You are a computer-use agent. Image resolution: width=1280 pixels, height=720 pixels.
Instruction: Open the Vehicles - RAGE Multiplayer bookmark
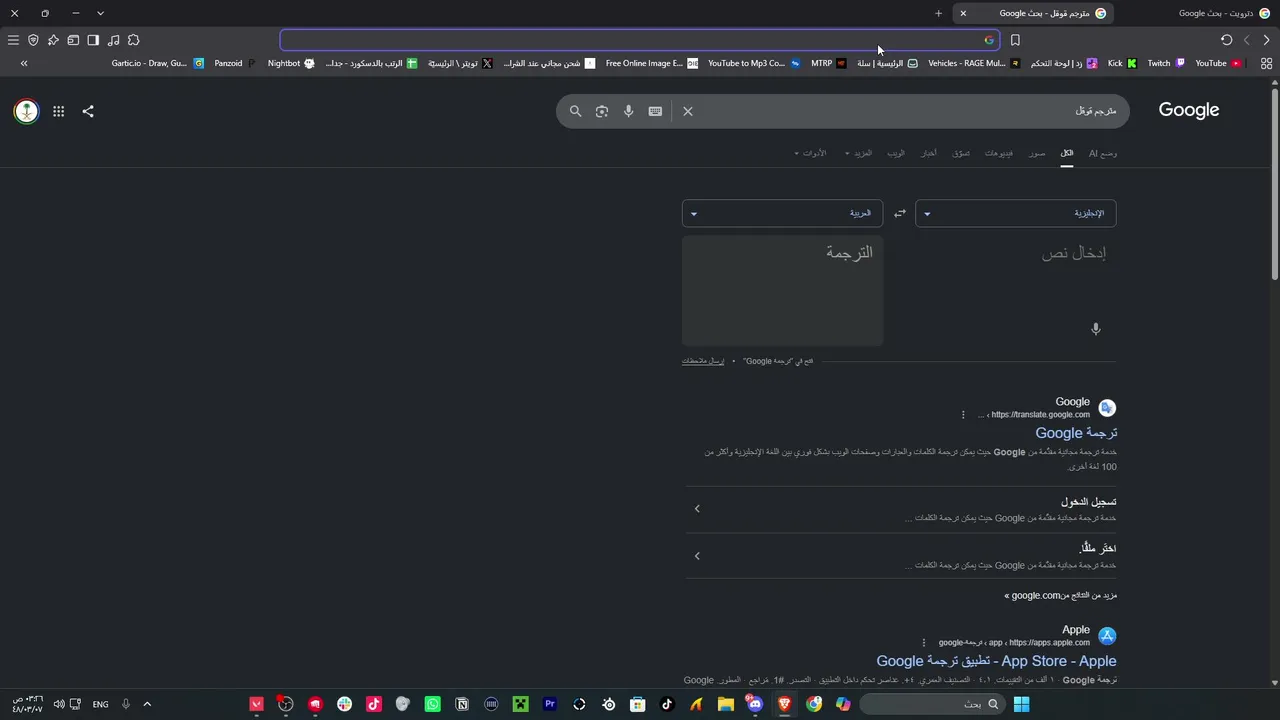[974, 63]
